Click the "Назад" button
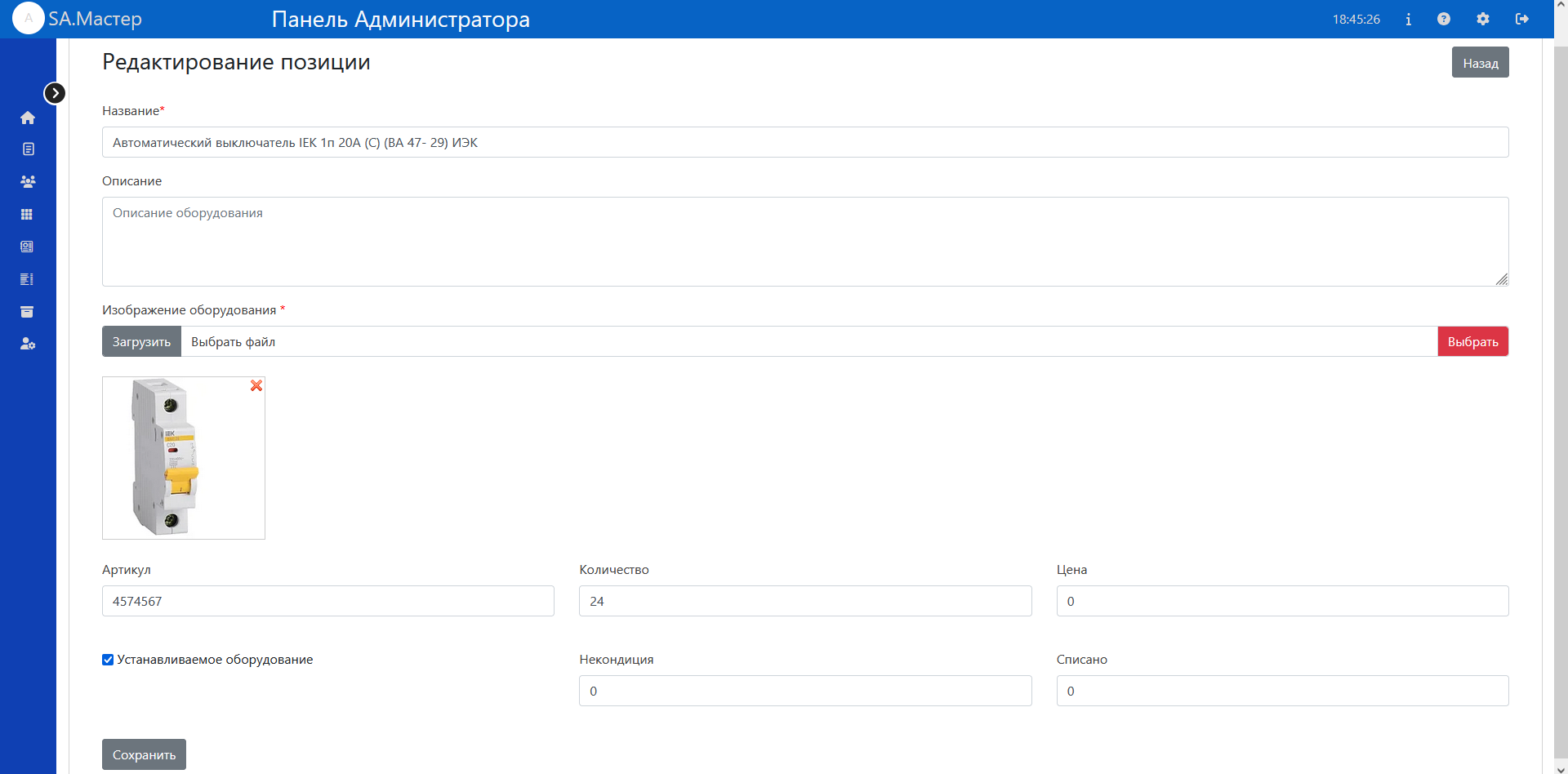 1480,63
